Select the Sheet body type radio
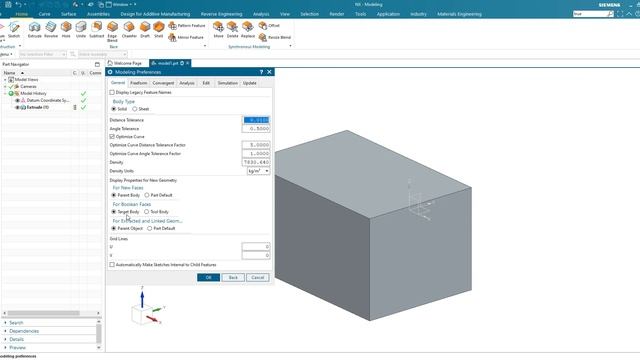The width and height of the screenshot is (640, 360). (134, 109)
